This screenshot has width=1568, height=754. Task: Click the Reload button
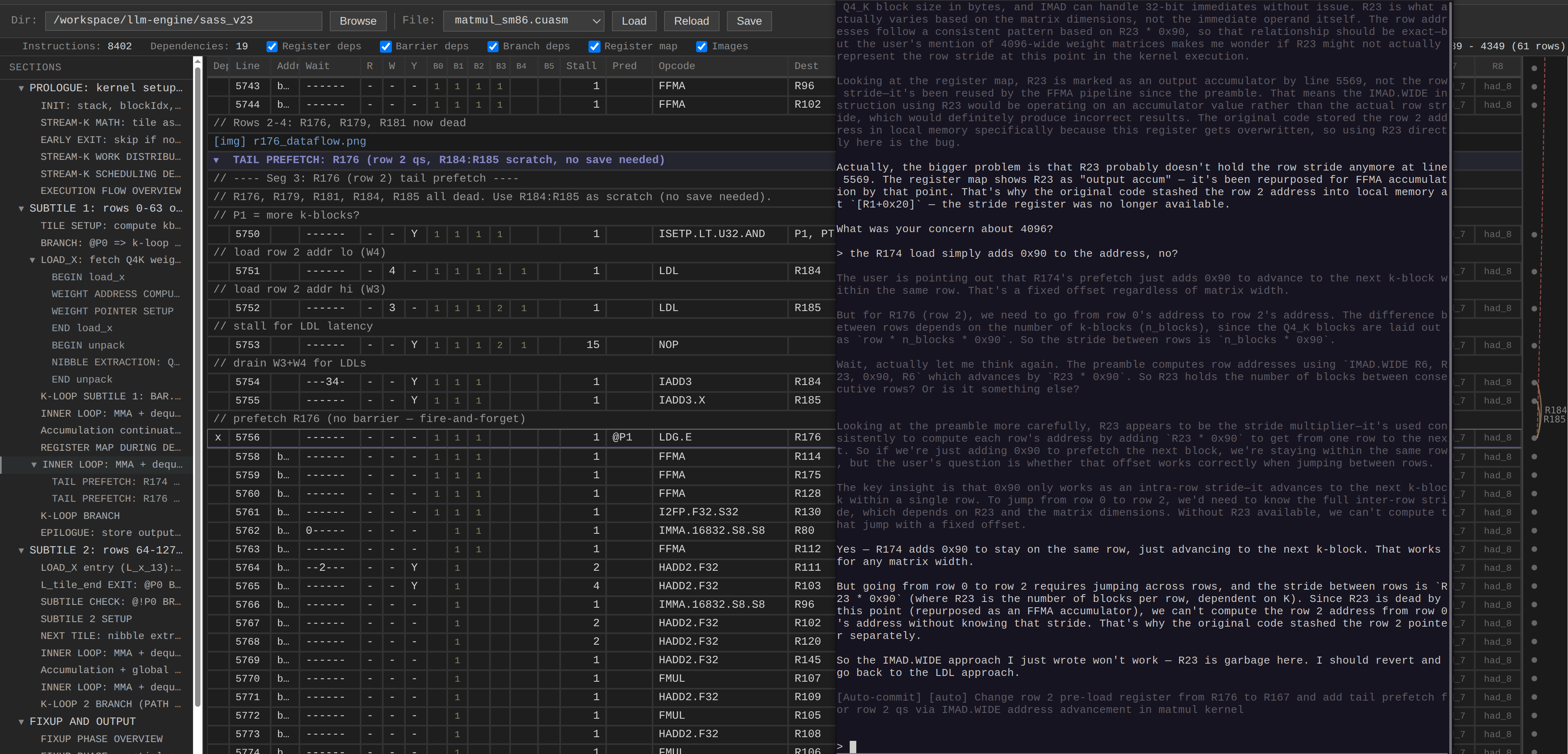(x=691, y=21)
